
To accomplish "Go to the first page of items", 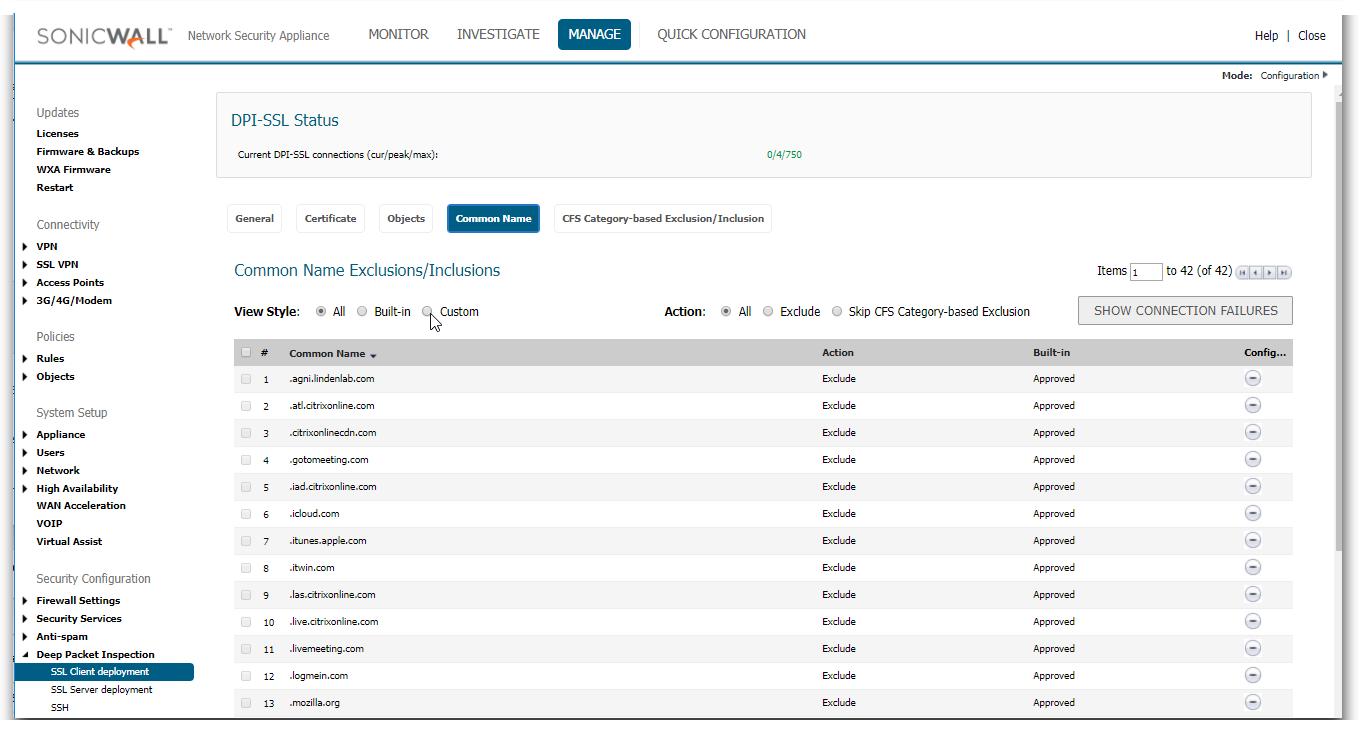I will 1243,272.
